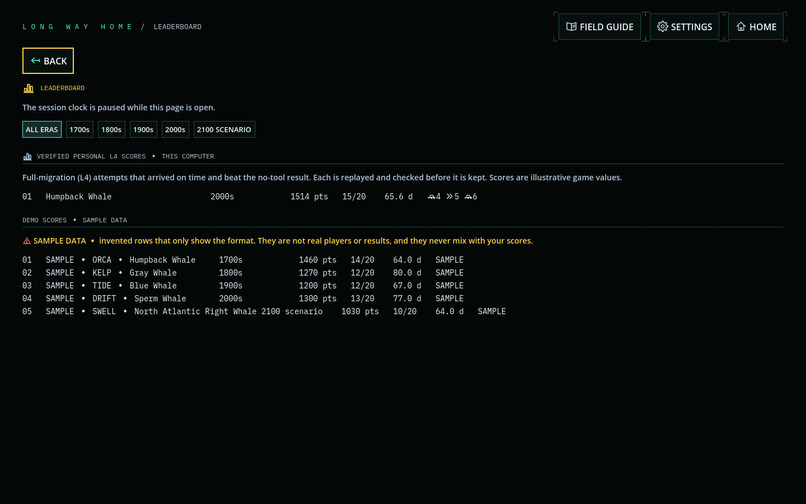
Task: Click the book icon in Field Guide
Action: click(571, 27)
